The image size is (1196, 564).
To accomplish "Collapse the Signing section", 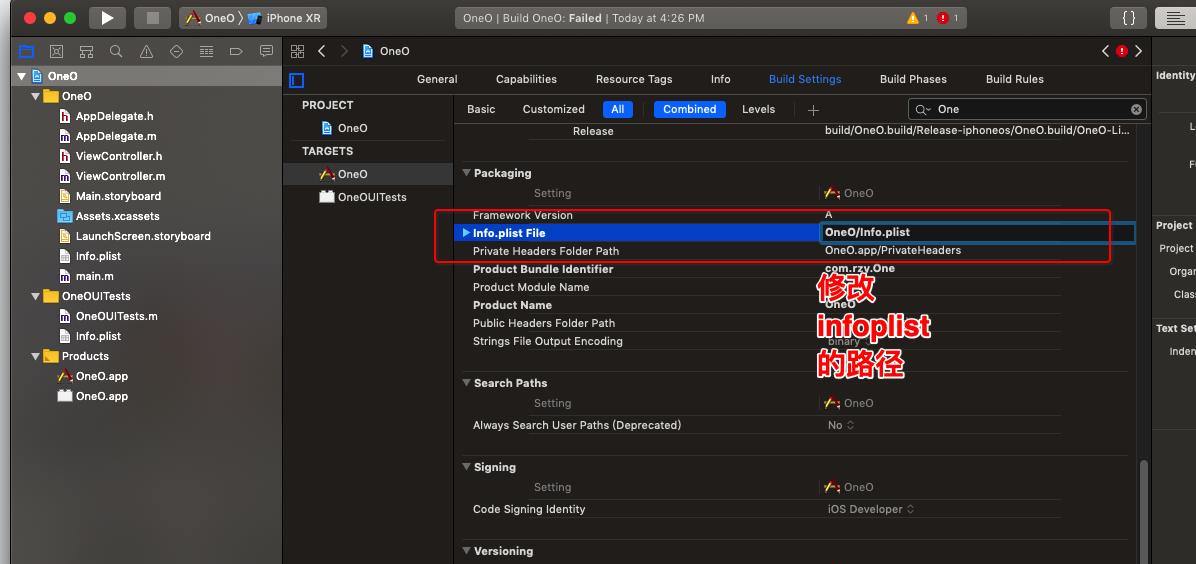I will 466,467.
